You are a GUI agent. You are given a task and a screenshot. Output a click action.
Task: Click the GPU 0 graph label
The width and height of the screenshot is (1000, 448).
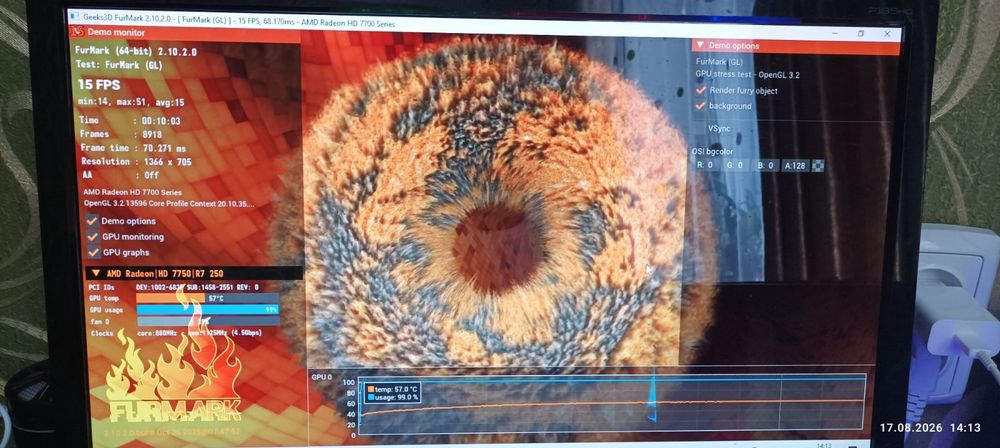point(321,378)
